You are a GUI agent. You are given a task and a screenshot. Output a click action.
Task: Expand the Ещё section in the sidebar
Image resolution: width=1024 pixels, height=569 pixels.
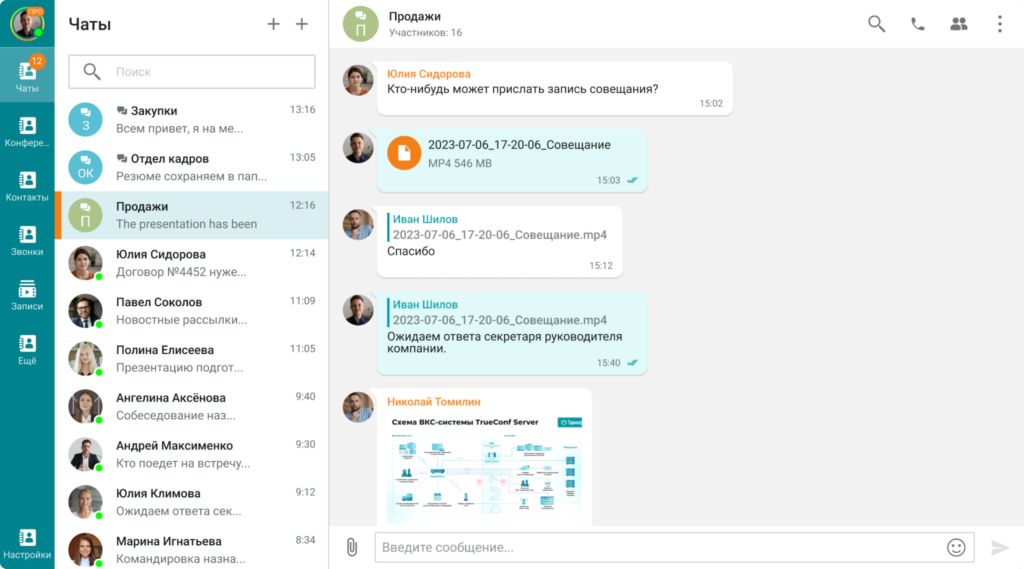point(27,350)
